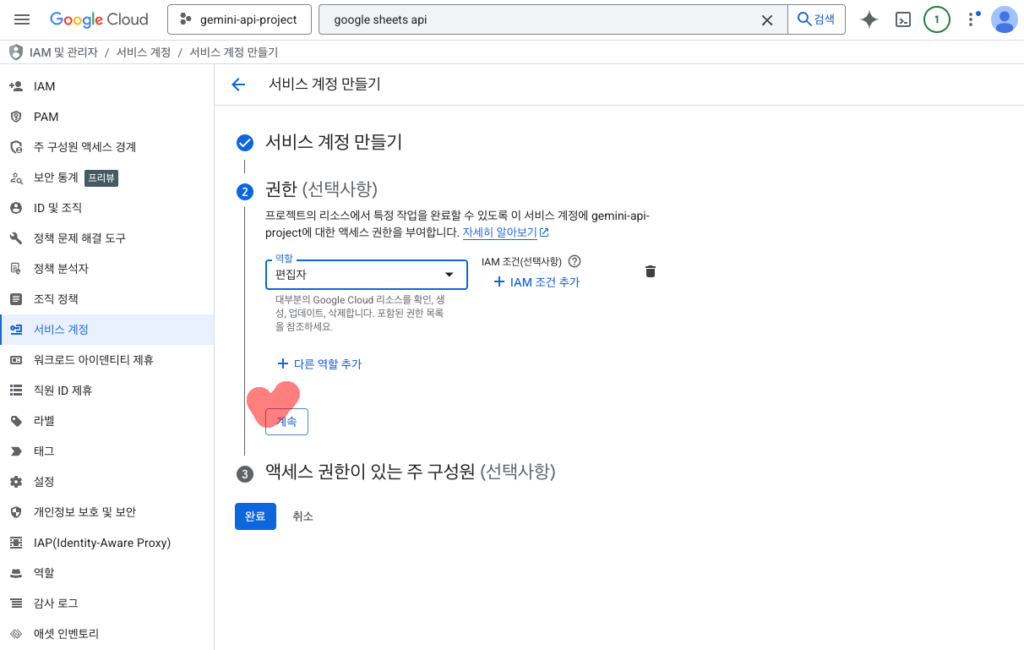
Task: Open notifications badge showing 1
Action: 936,20
